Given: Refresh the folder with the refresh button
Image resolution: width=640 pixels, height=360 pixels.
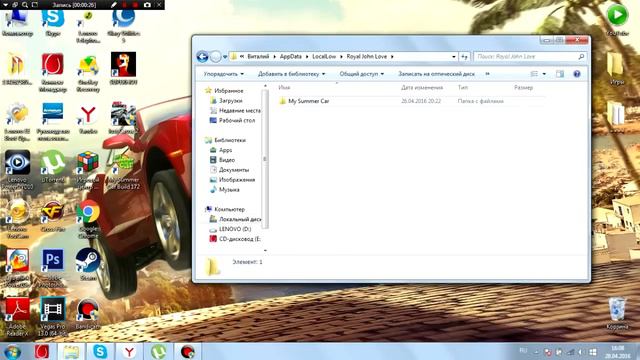Looking at the screenshot, I should pyautogui.click(x=464, y=57).
